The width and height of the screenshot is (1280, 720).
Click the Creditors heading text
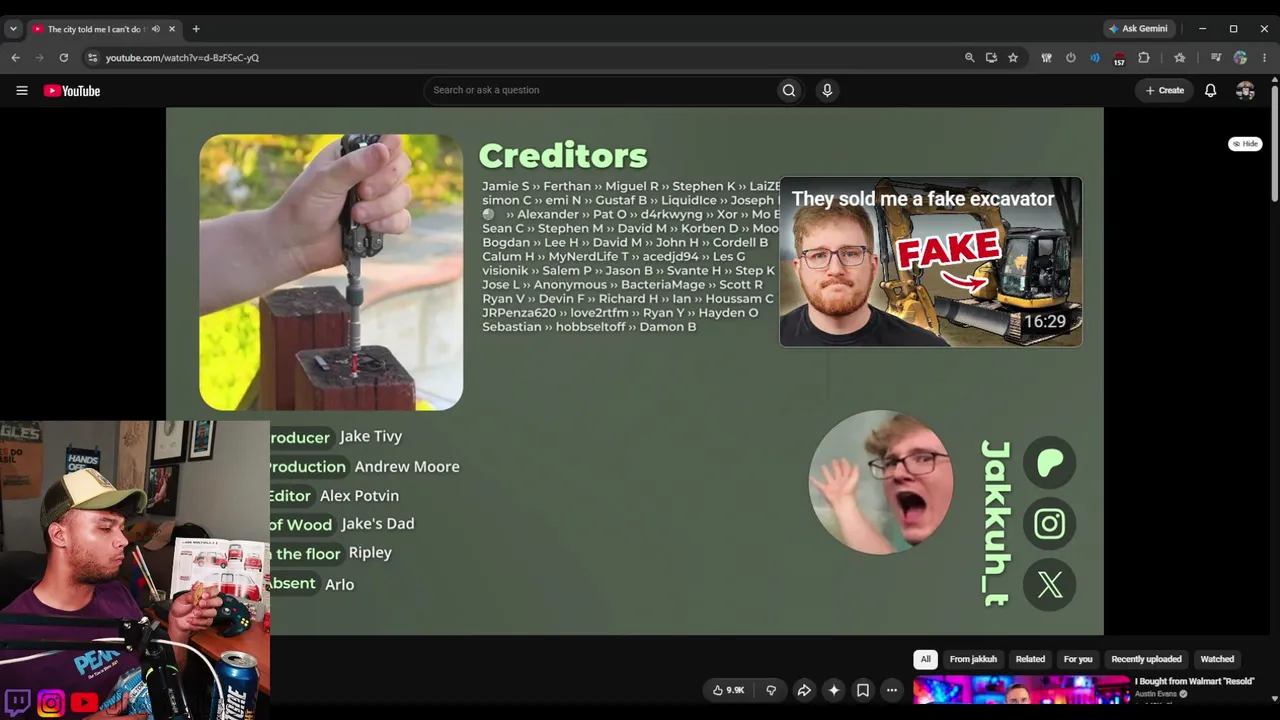click(563, 156)
